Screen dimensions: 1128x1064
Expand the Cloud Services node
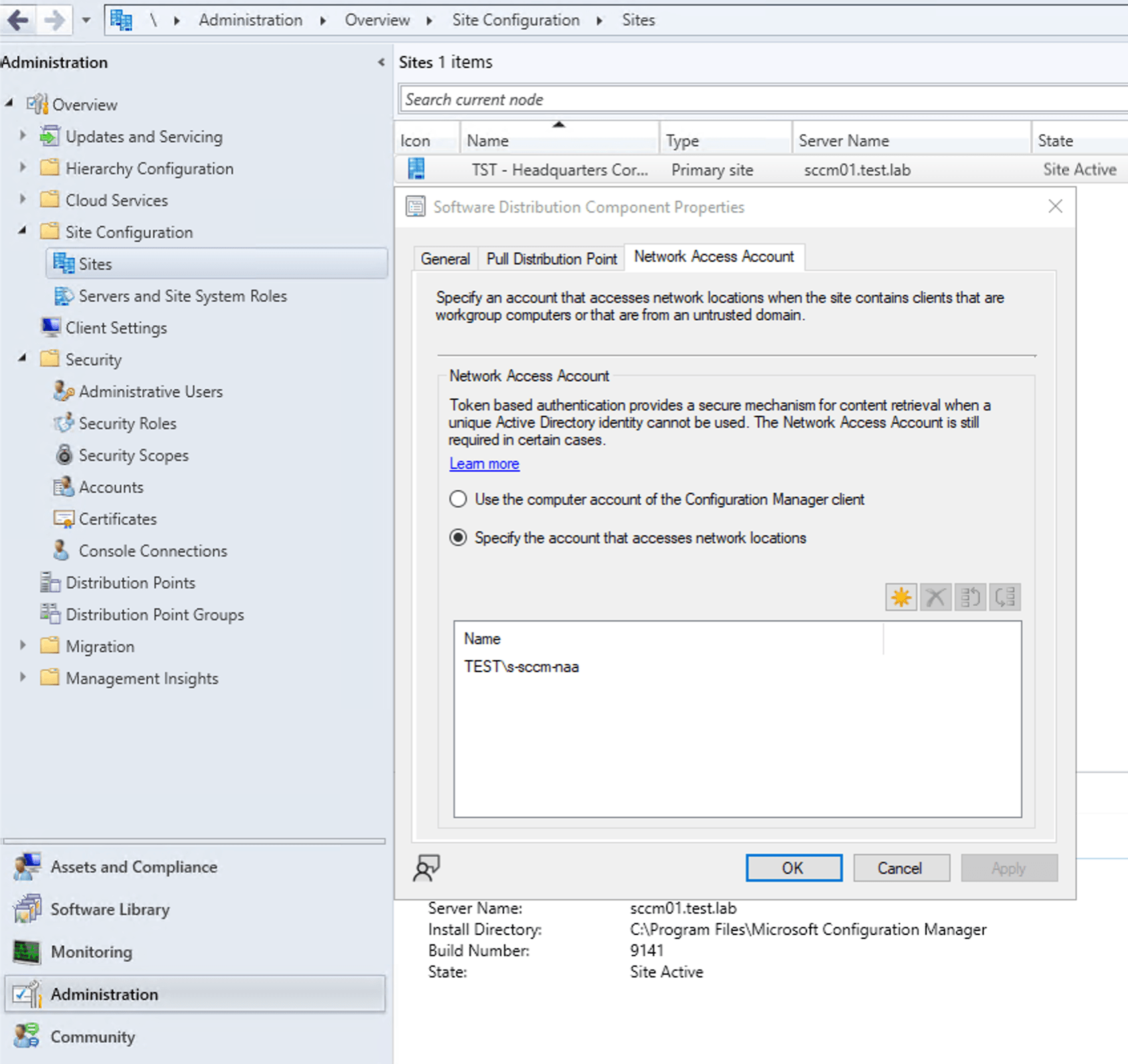23,199
